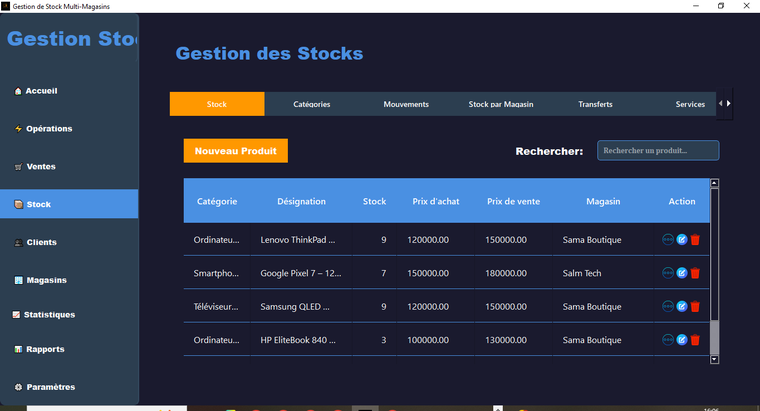
Task: Open the Stock par Magasin tab
Action: (500, 104)
